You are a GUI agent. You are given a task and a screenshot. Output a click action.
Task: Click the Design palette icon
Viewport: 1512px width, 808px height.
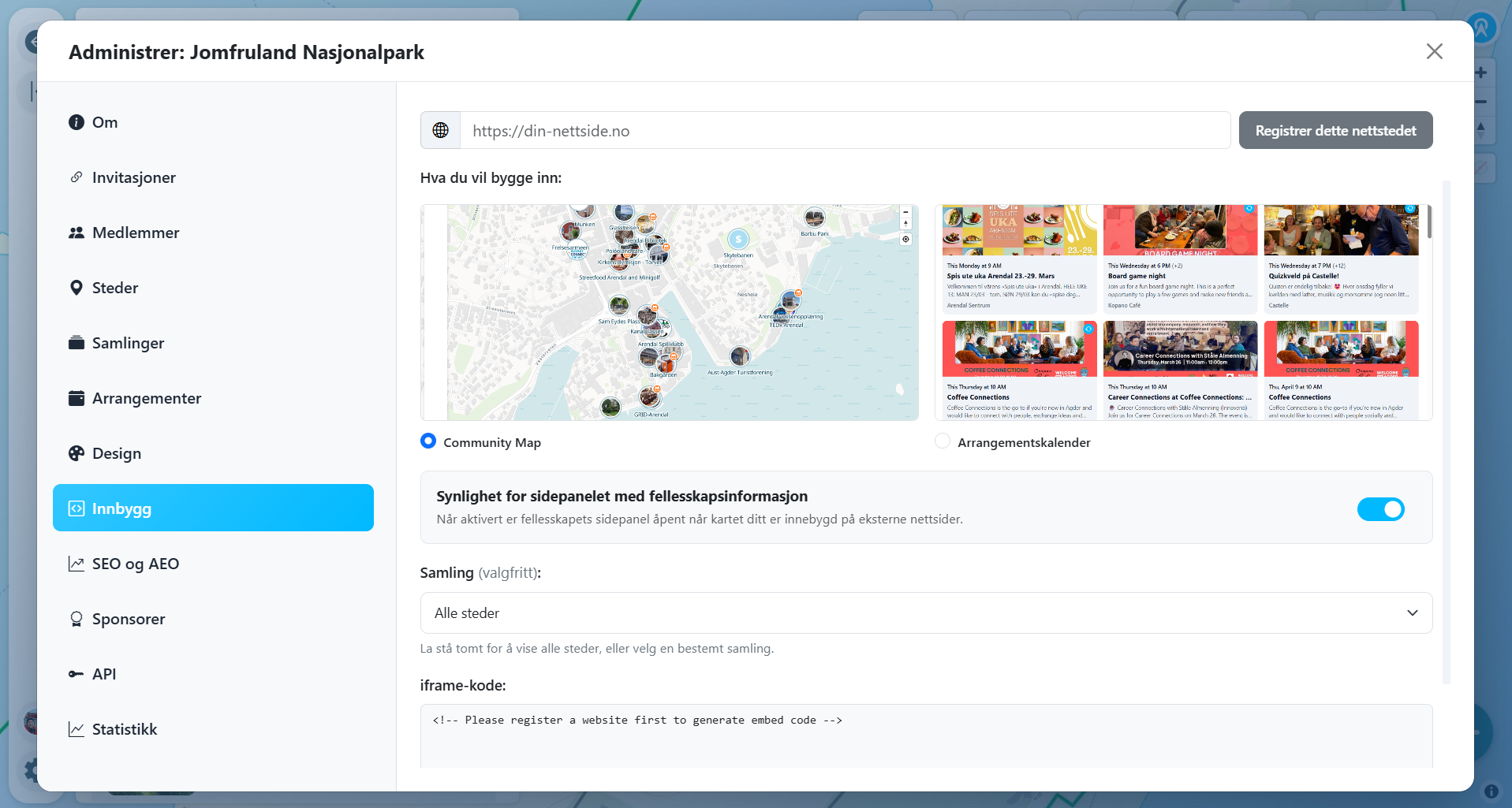pos(77,453)
